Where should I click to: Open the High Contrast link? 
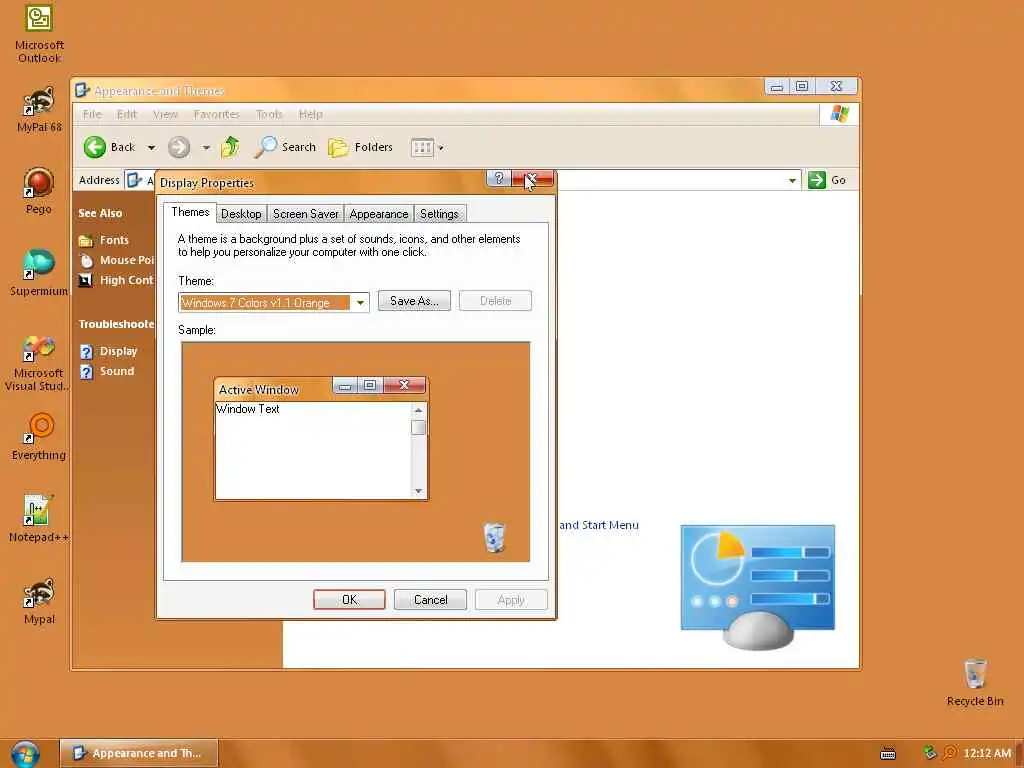(x=116, y=280)
